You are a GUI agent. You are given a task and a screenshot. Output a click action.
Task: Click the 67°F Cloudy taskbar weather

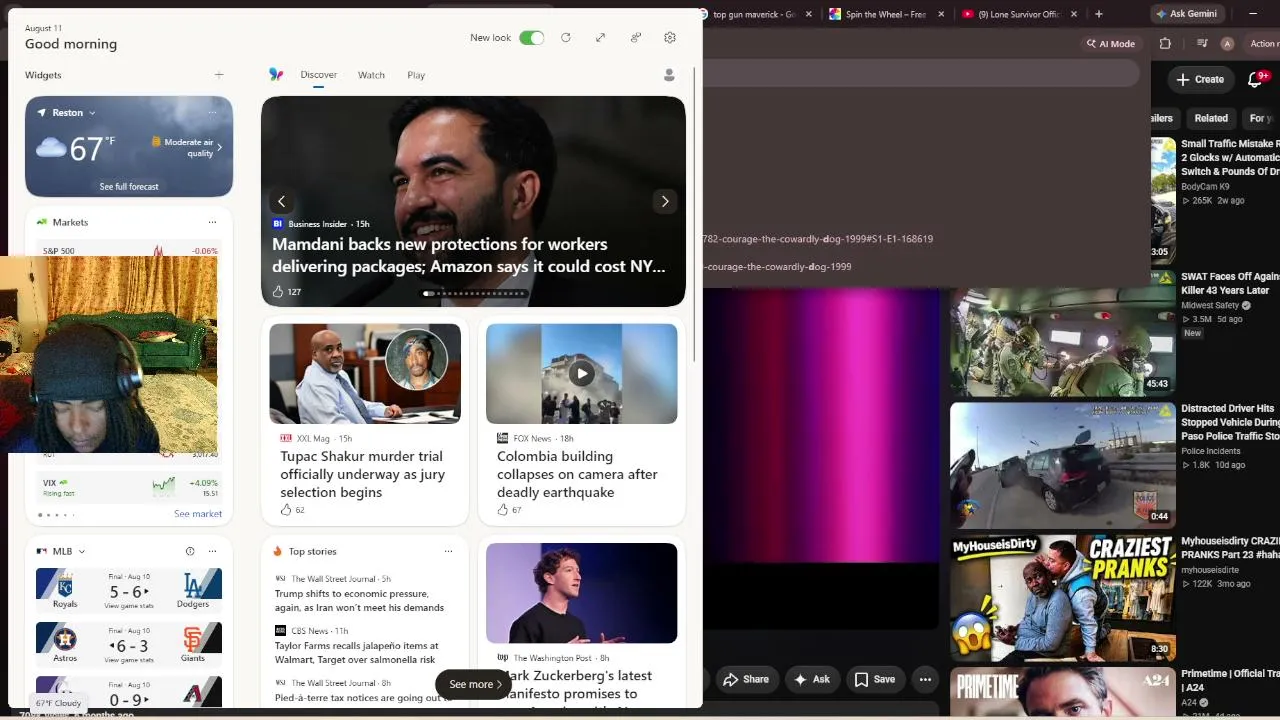point(58,703)
